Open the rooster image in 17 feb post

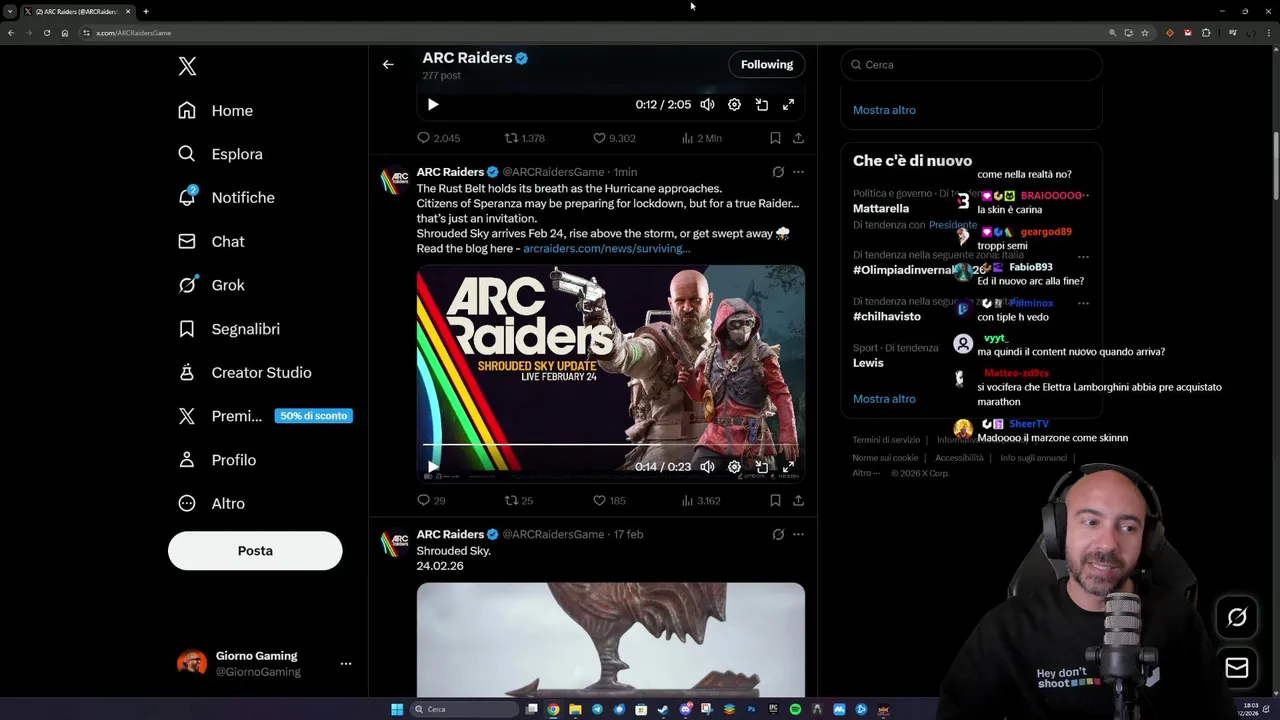(610, 639)
